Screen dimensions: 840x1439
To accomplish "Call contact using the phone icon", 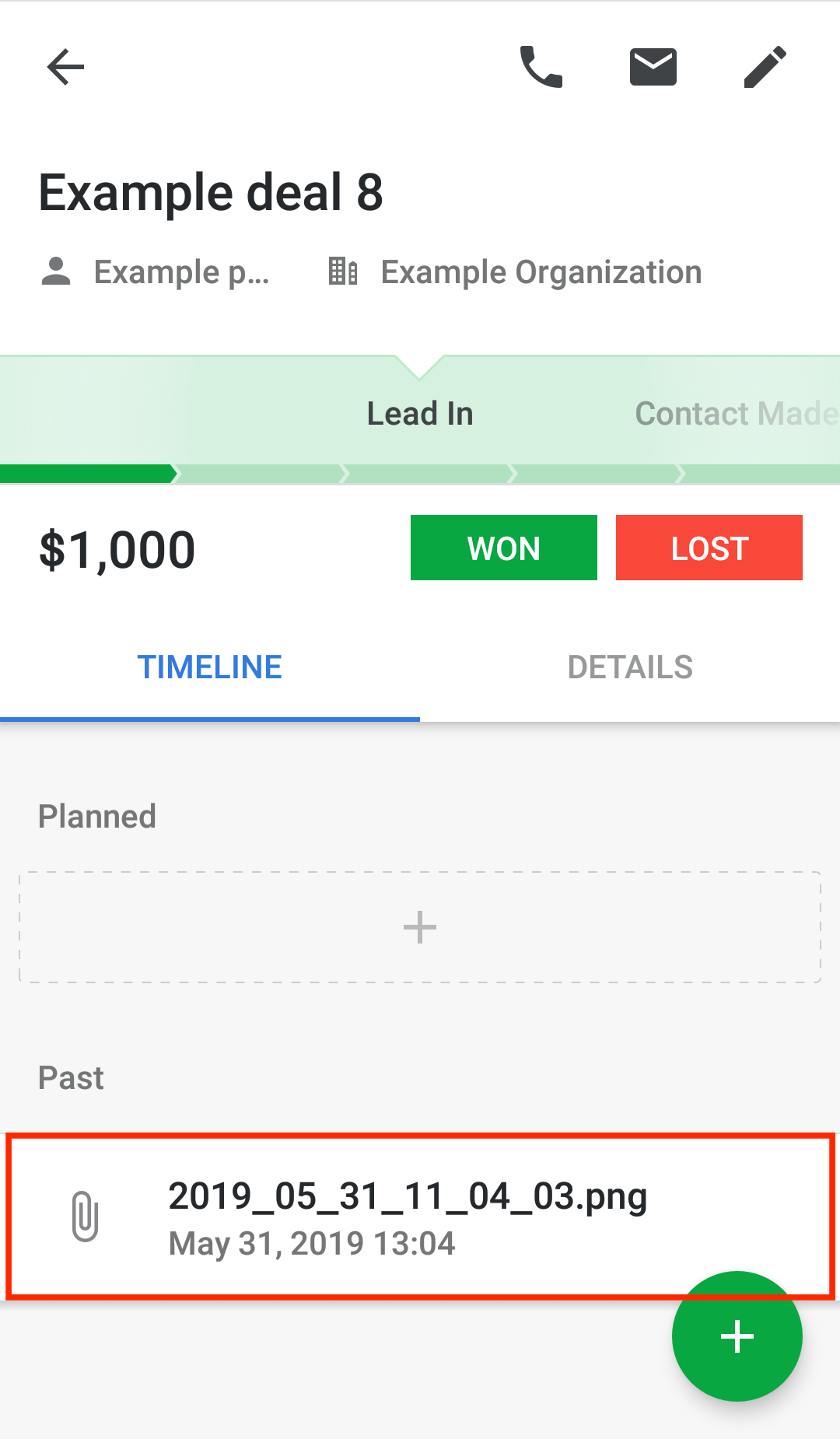I will pos(541,67).
